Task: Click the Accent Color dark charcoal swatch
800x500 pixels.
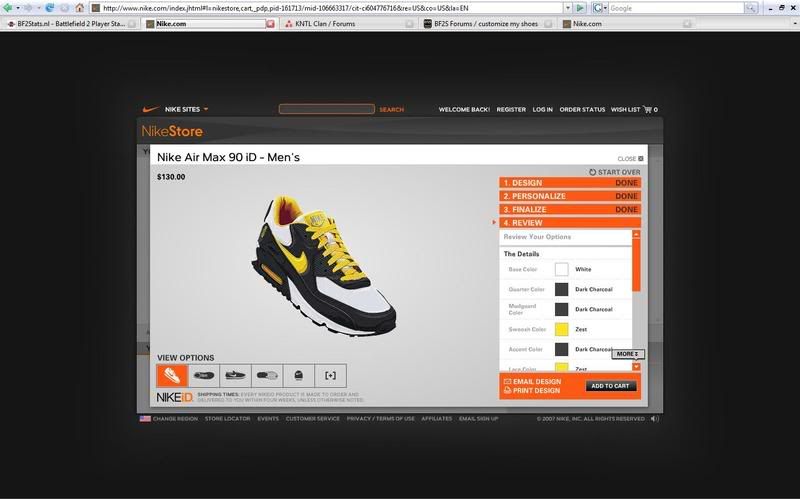Action: (x=561, y=349)
